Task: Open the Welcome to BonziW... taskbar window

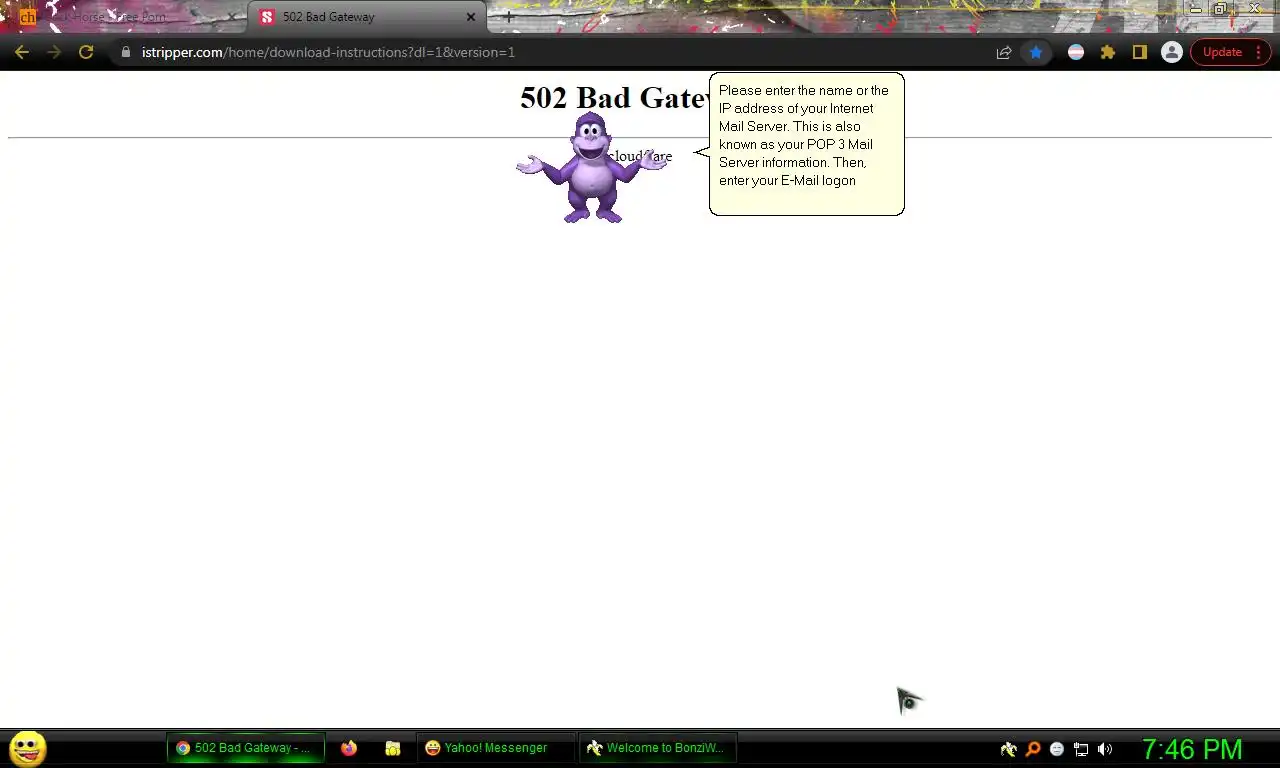Action: 657,748
